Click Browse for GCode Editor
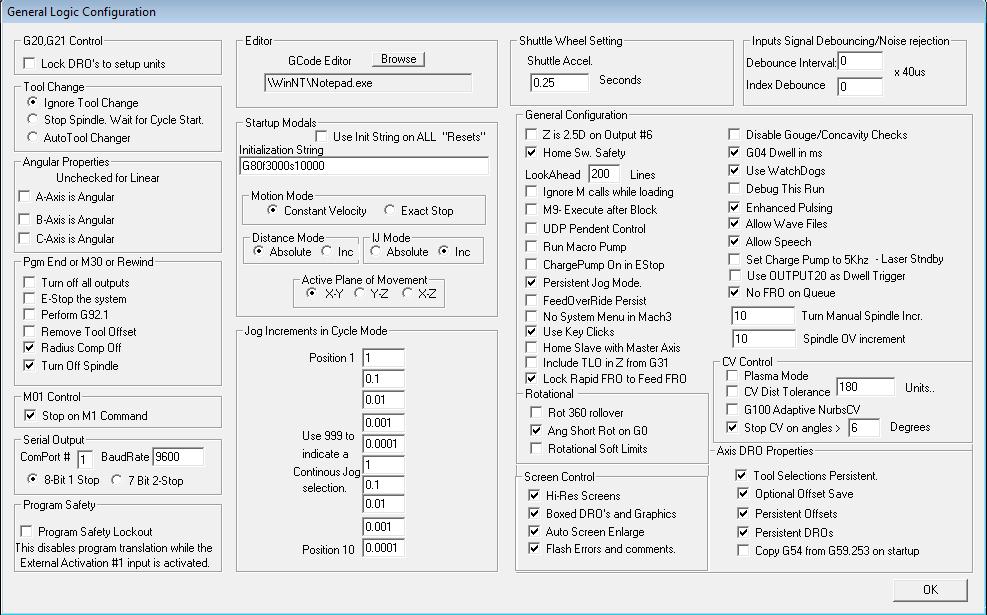The width and height of the screenshot is (987, 615). [398, 59]
